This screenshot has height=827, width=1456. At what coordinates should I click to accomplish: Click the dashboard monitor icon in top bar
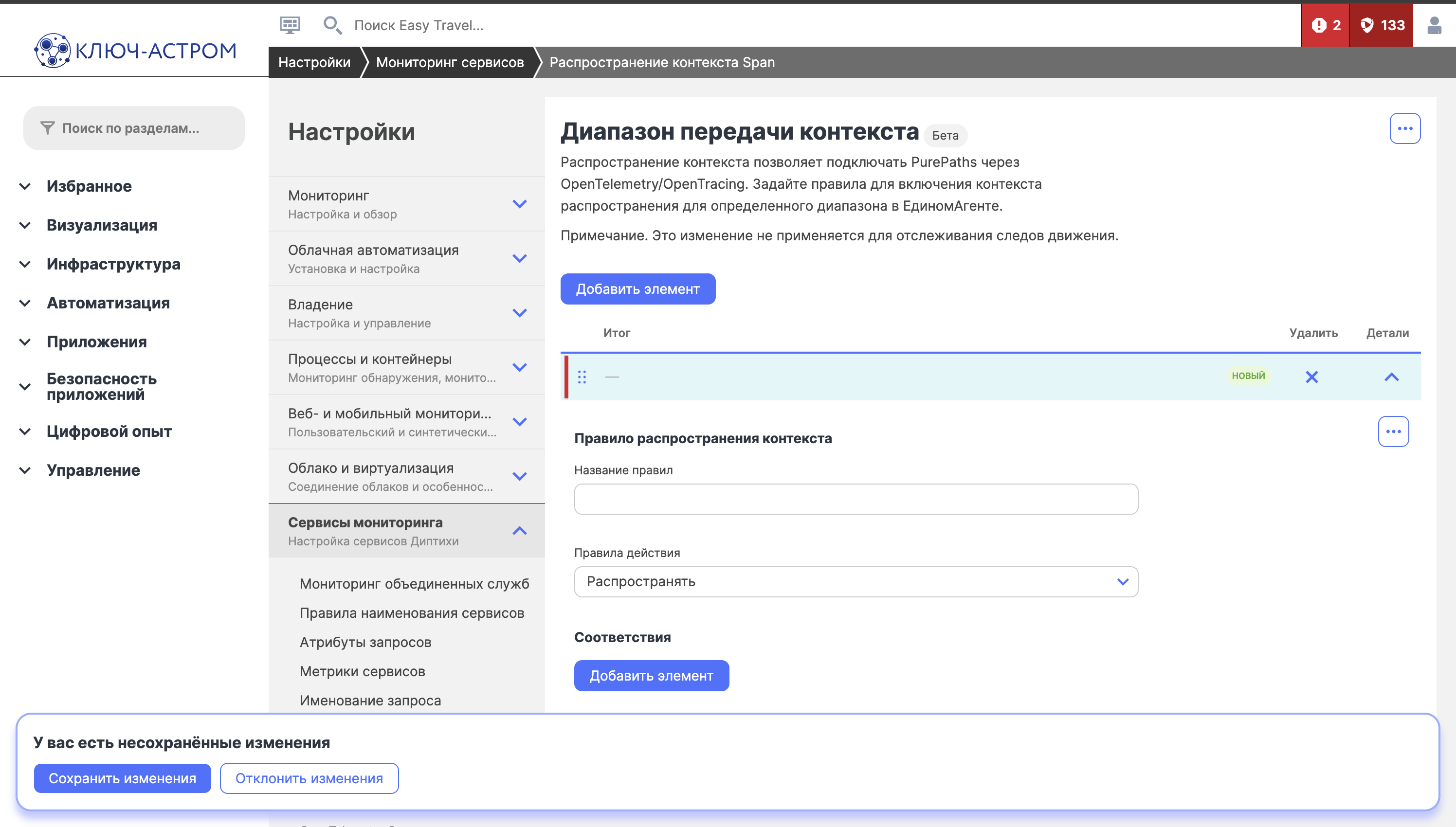[290, 25]
